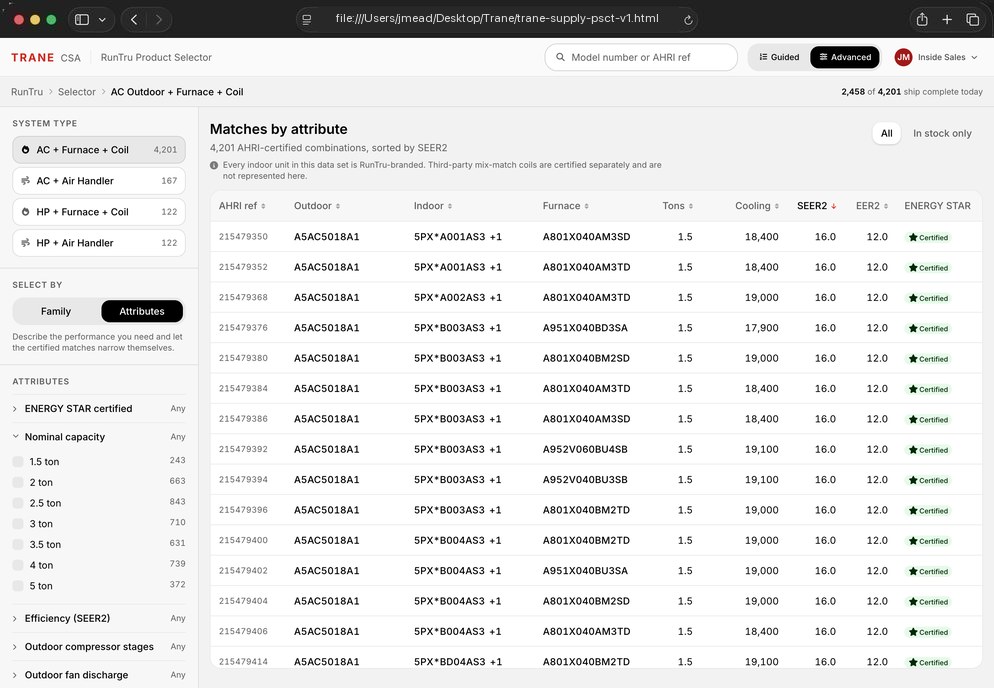Viewport: 994px width, 688px height.
Task: Filter results to In stock only
Action: [x=942, y=133]
